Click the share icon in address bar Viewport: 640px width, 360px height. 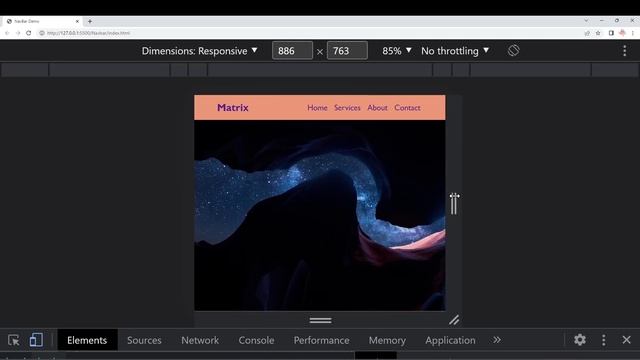(x=587, y=33)
